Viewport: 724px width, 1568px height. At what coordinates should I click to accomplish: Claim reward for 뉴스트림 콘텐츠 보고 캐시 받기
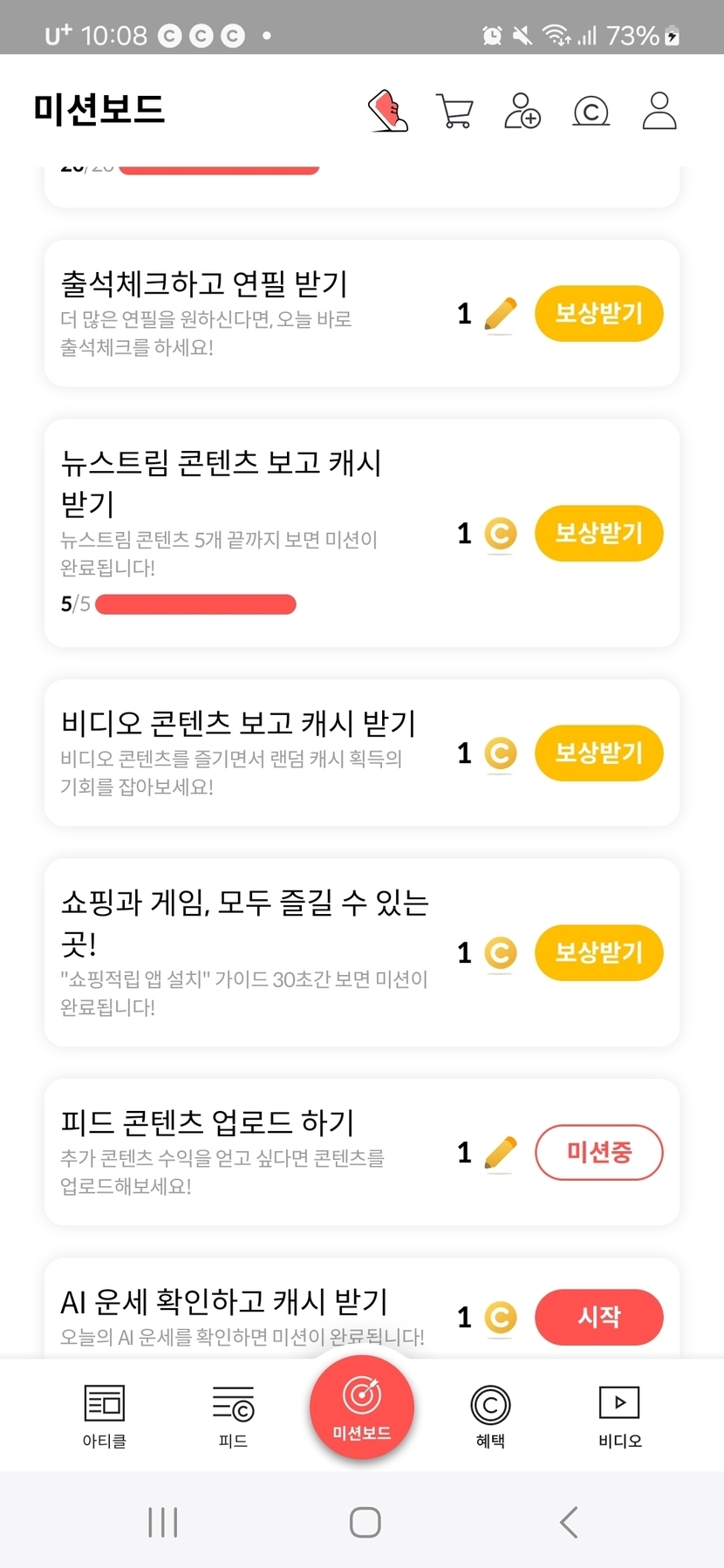tap(598, 534)
